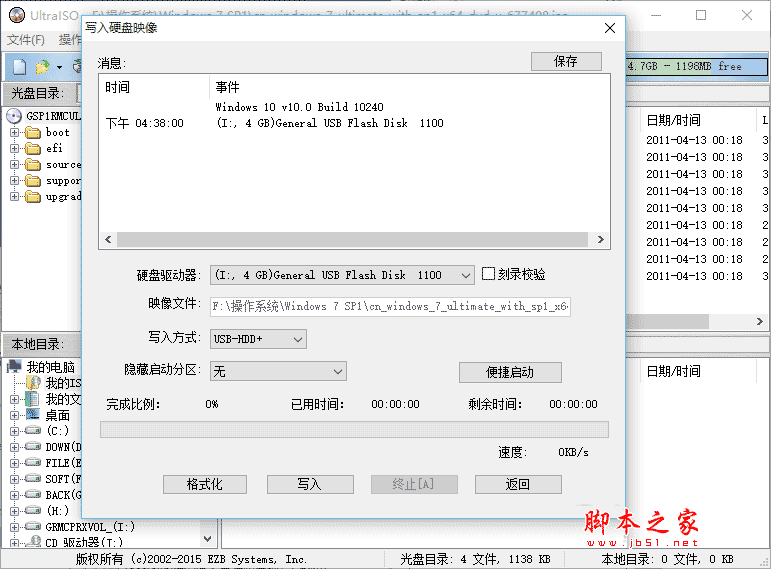Click the local tree scroll-down arrow
Image resolution: width=771 pixels, height=569 pixels.
tap(208, 539)
